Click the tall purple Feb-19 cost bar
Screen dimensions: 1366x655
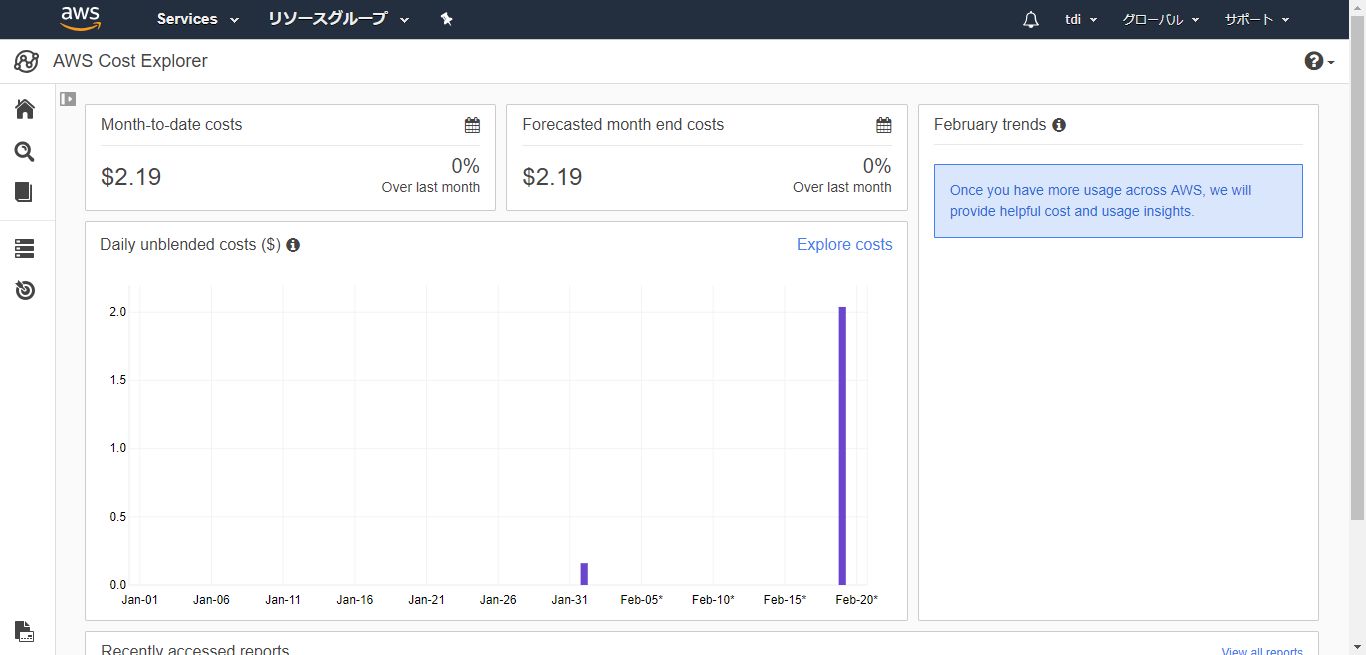[x=842, y=446]
